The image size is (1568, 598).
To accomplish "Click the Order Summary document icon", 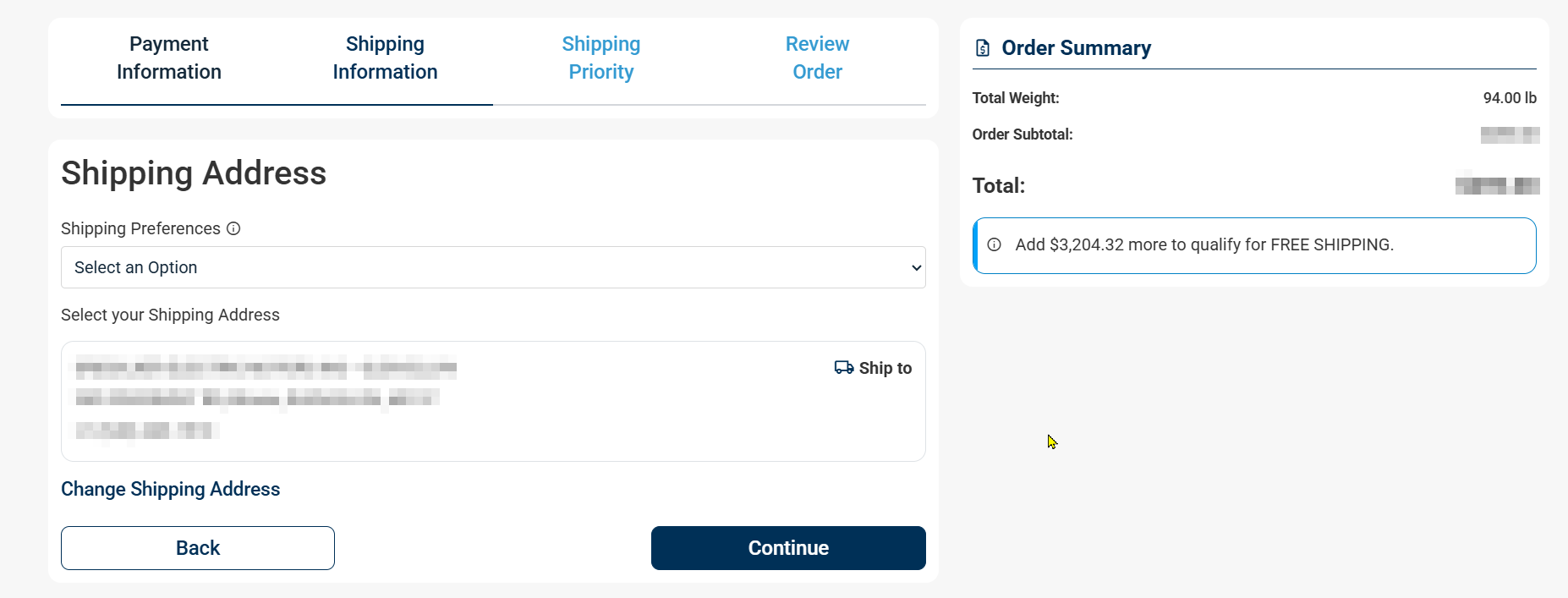I will point(983,48).
